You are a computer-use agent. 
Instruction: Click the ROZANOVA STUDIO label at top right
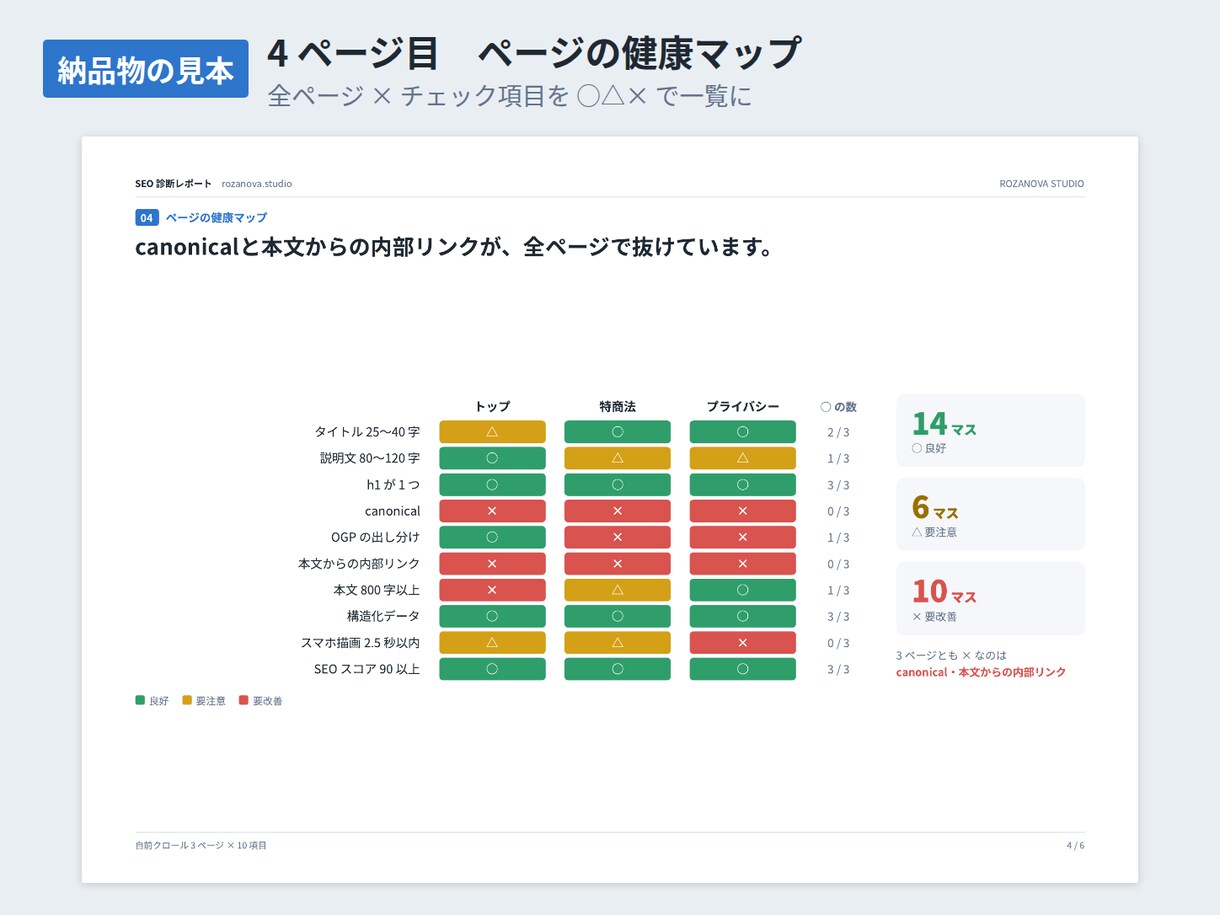1042,184
